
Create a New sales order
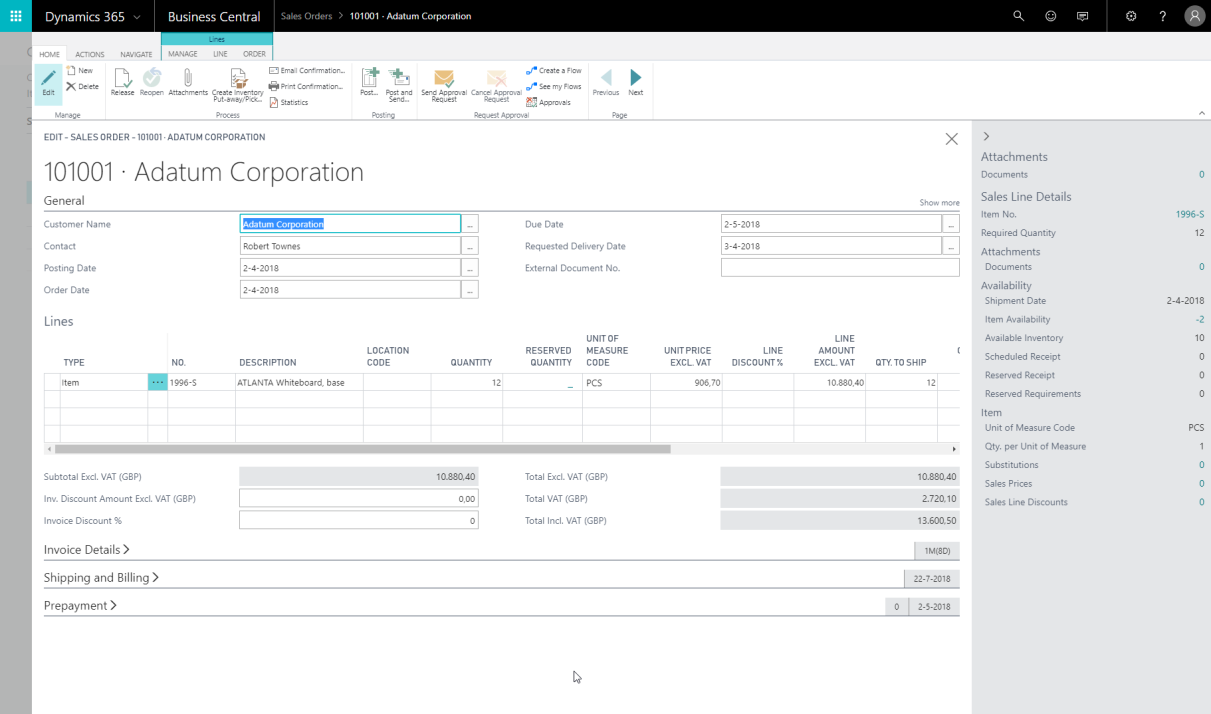click(x=80, y=71)
